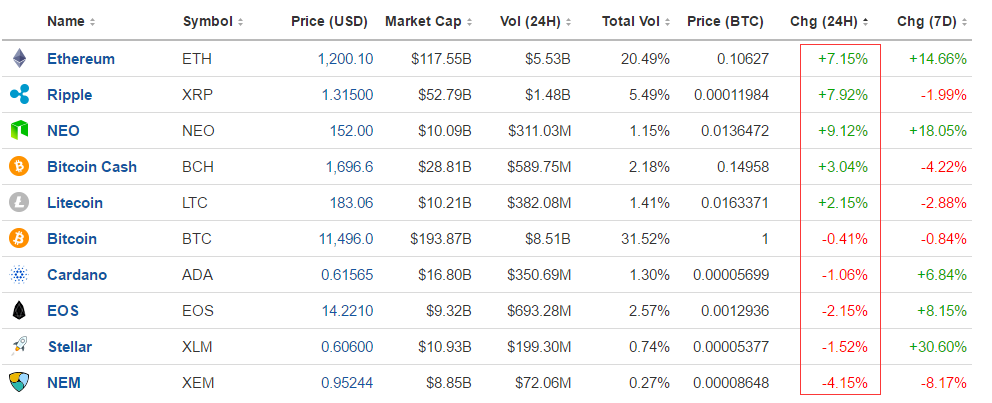Click total volume 31.52%

pyautogui.click(x=645, y=239)
